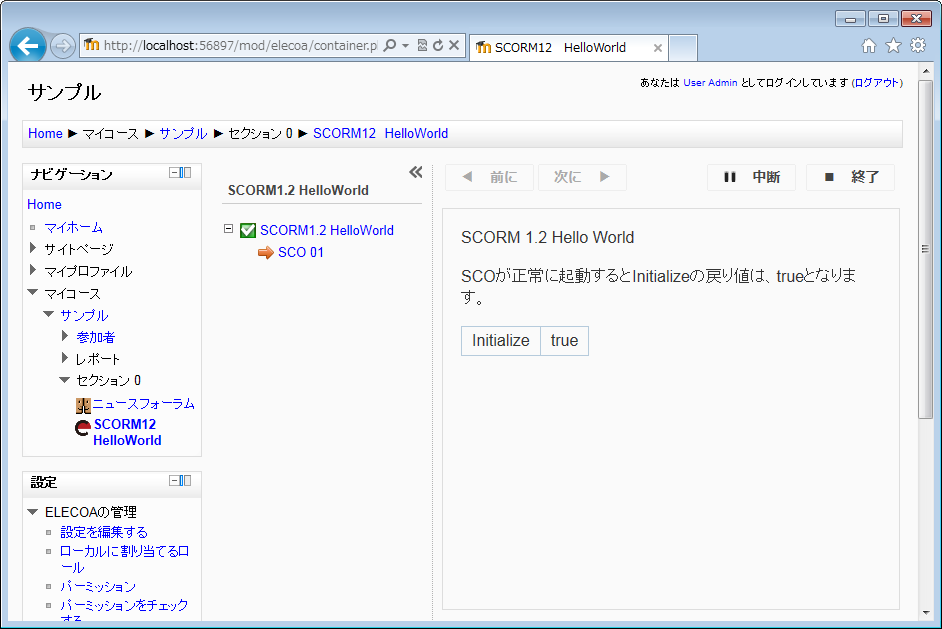Click the browser back arrow button
This screenshot has width=942, height=629.
coord(28,46)
